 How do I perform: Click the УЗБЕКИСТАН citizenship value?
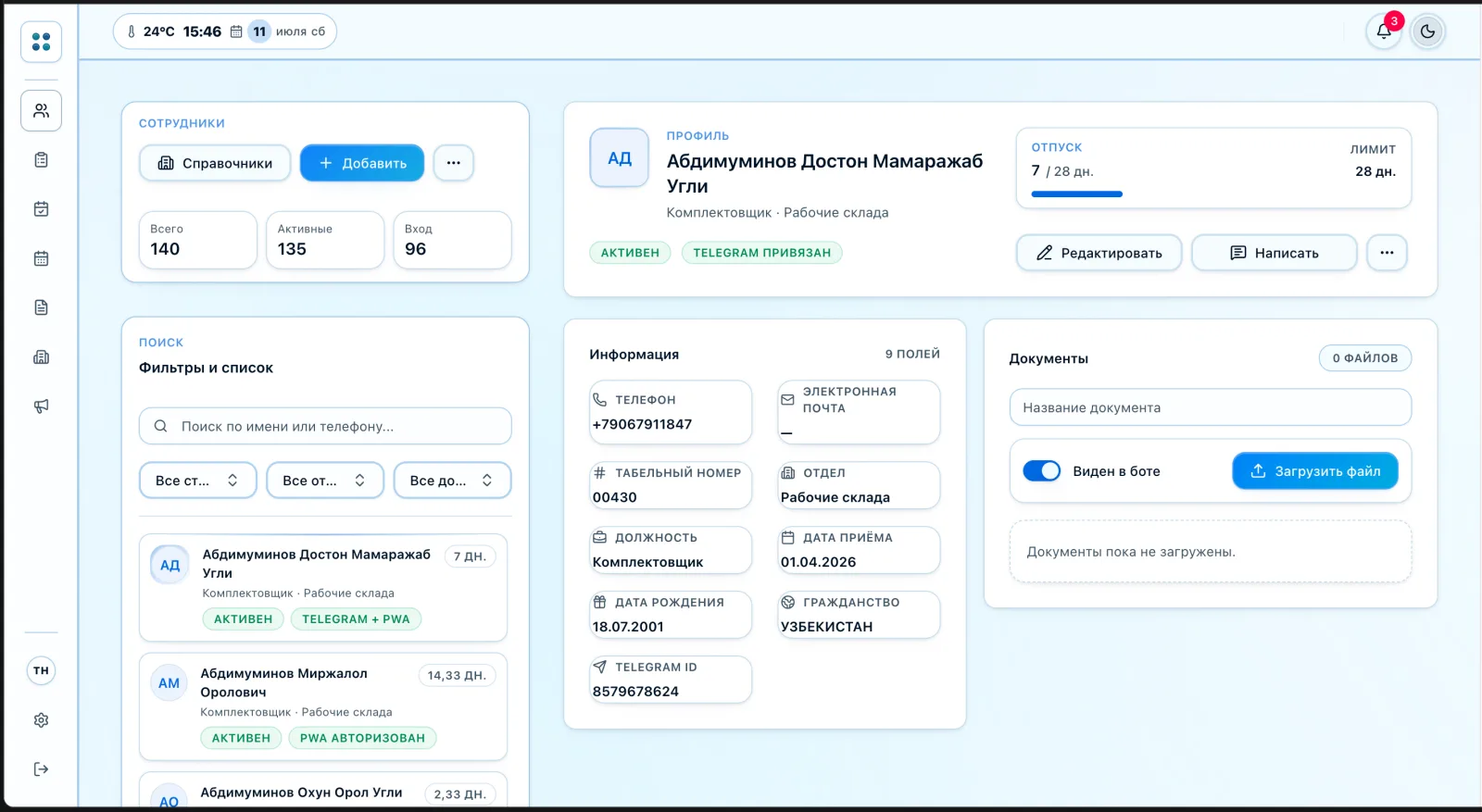click(x=826, y=627)
